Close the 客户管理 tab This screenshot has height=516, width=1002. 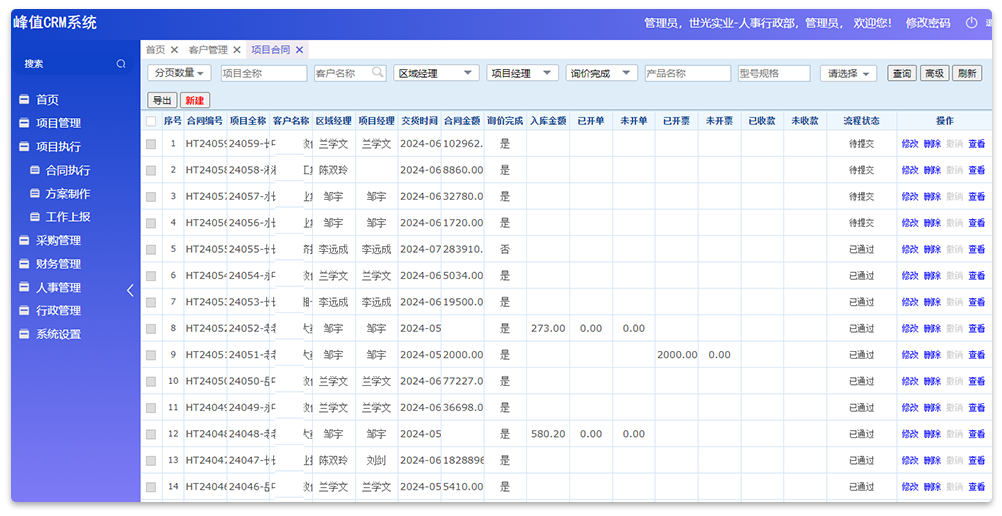coord(236,50)
